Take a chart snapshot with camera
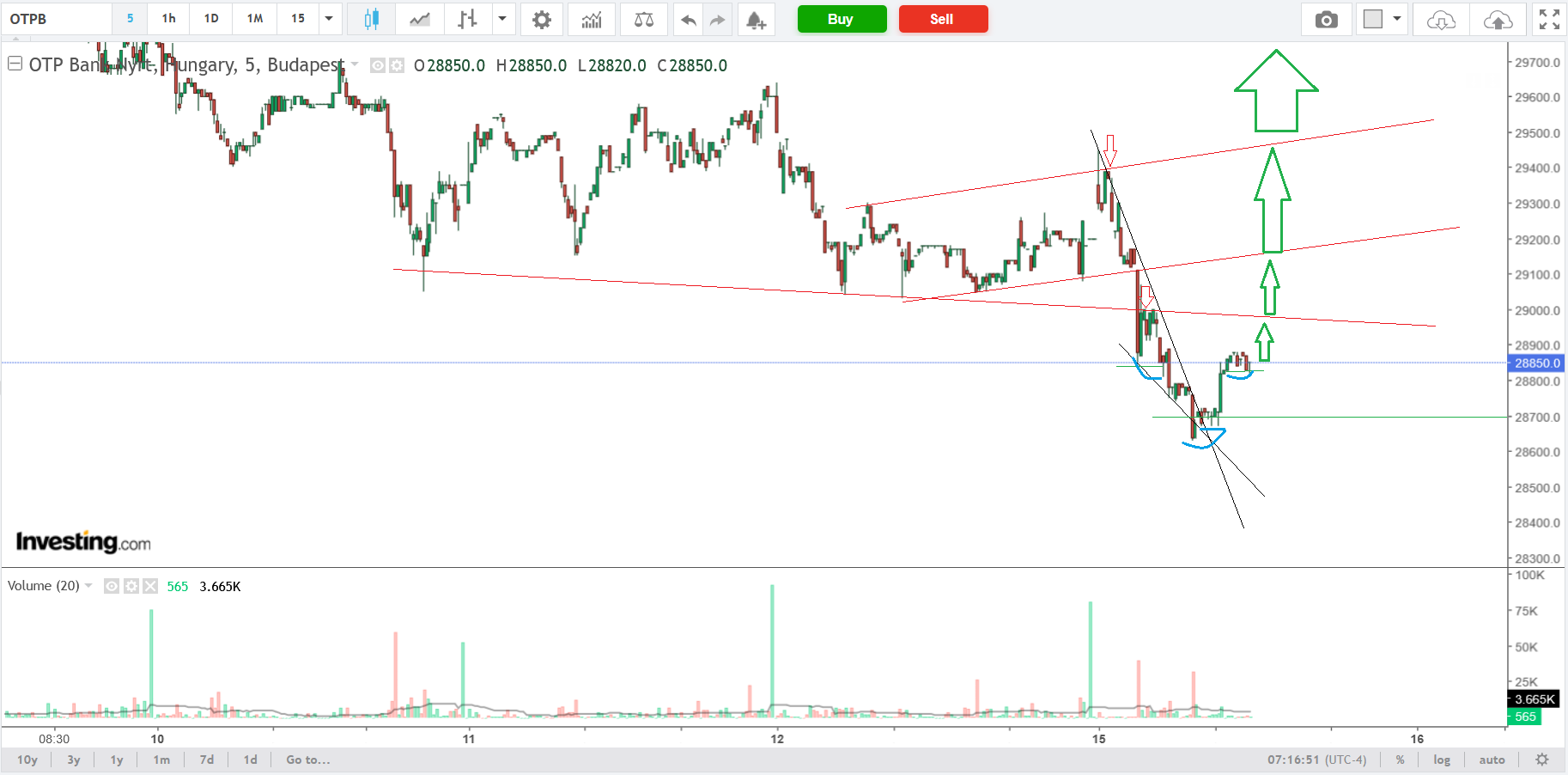This screenshot has height=775, width=1568. [1326, 19]
